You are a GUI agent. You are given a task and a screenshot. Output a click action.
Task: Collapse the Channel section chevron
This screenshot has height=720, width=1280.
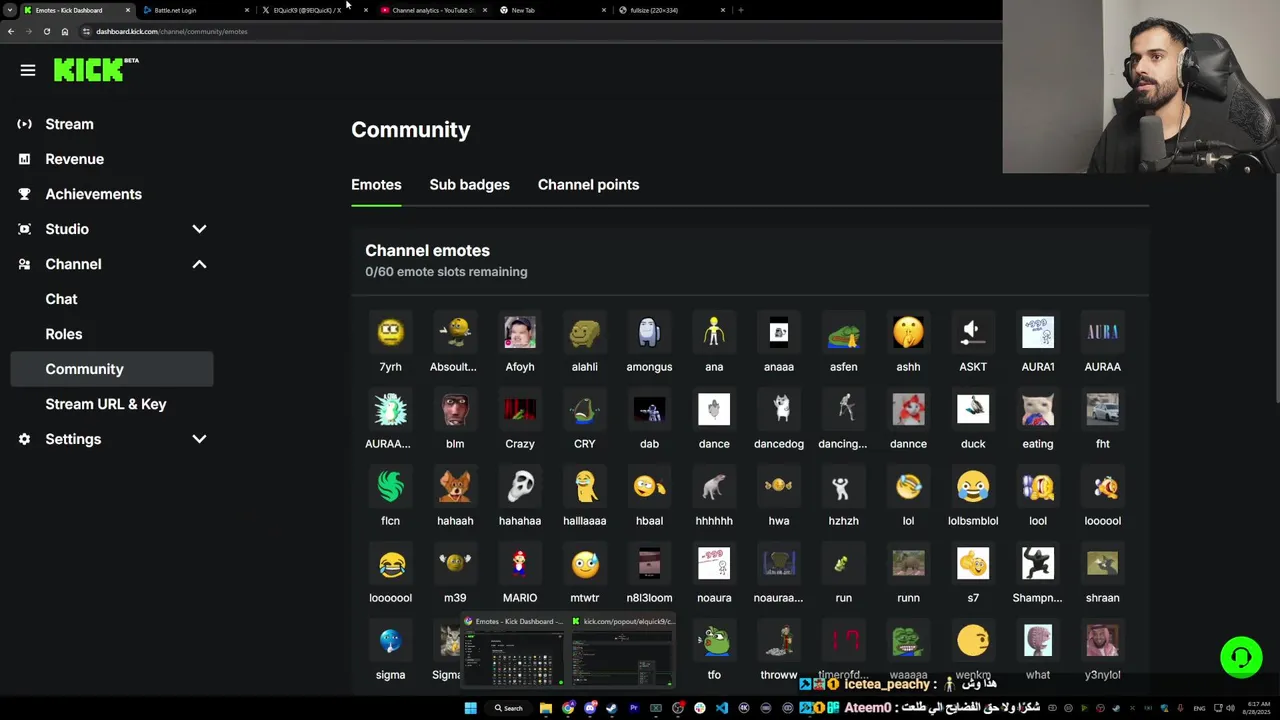(199, 264)
